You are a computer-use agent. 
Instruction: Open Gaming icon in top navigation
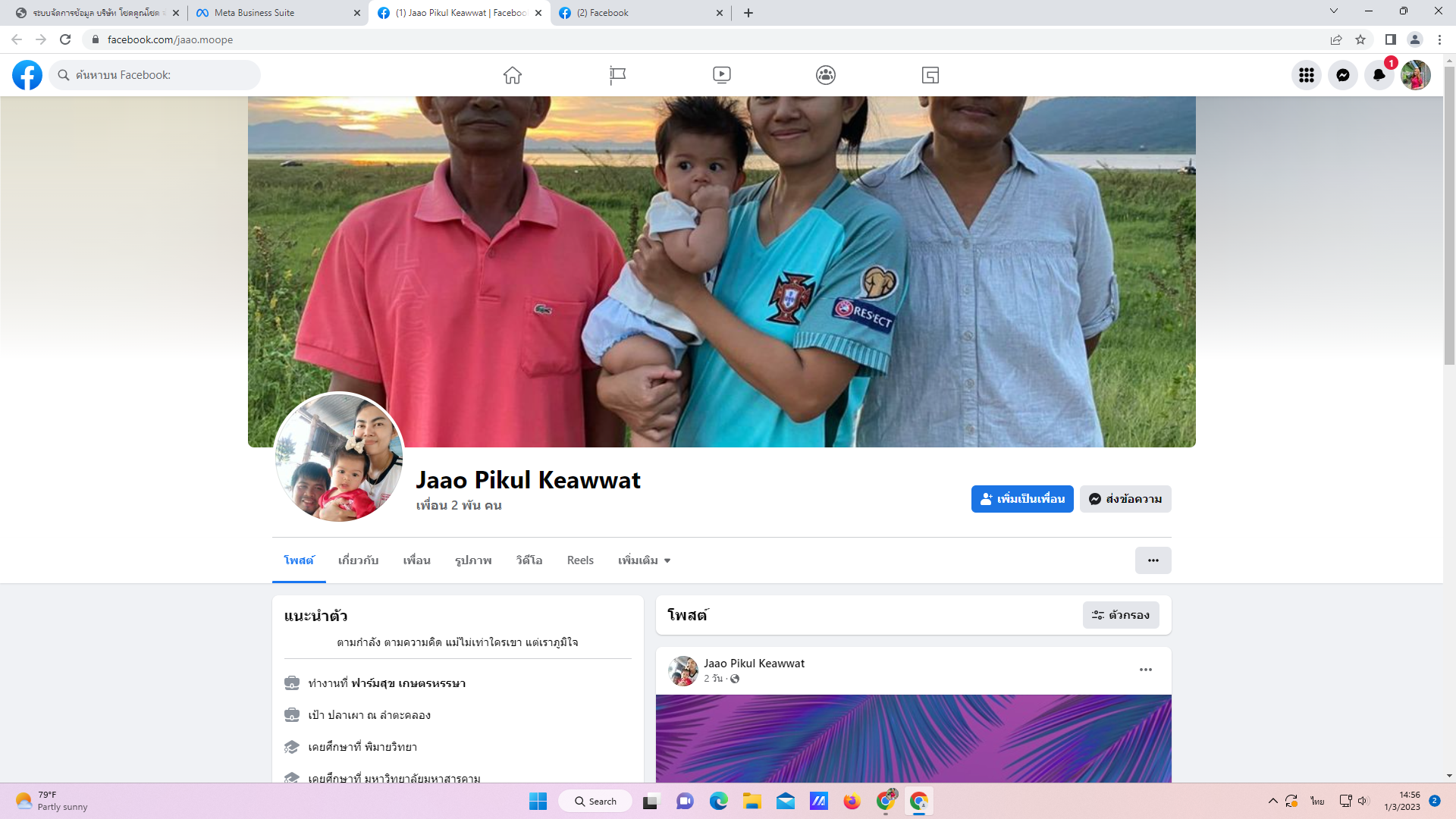point(930,75)
